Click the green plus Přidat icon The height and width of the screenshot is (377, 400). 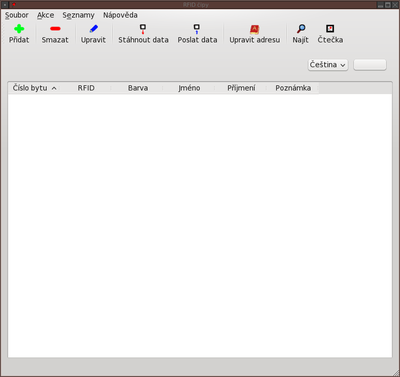pyautogui.click(x=19, y=29)
